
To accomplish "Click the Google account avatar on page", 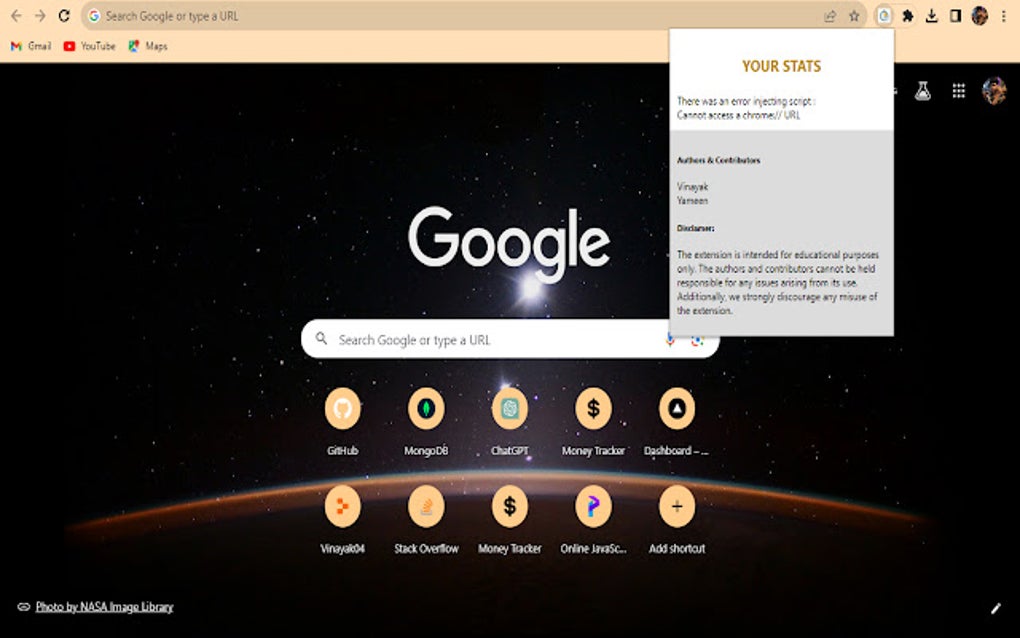I will pyautogui.click(x=994, y=91).
